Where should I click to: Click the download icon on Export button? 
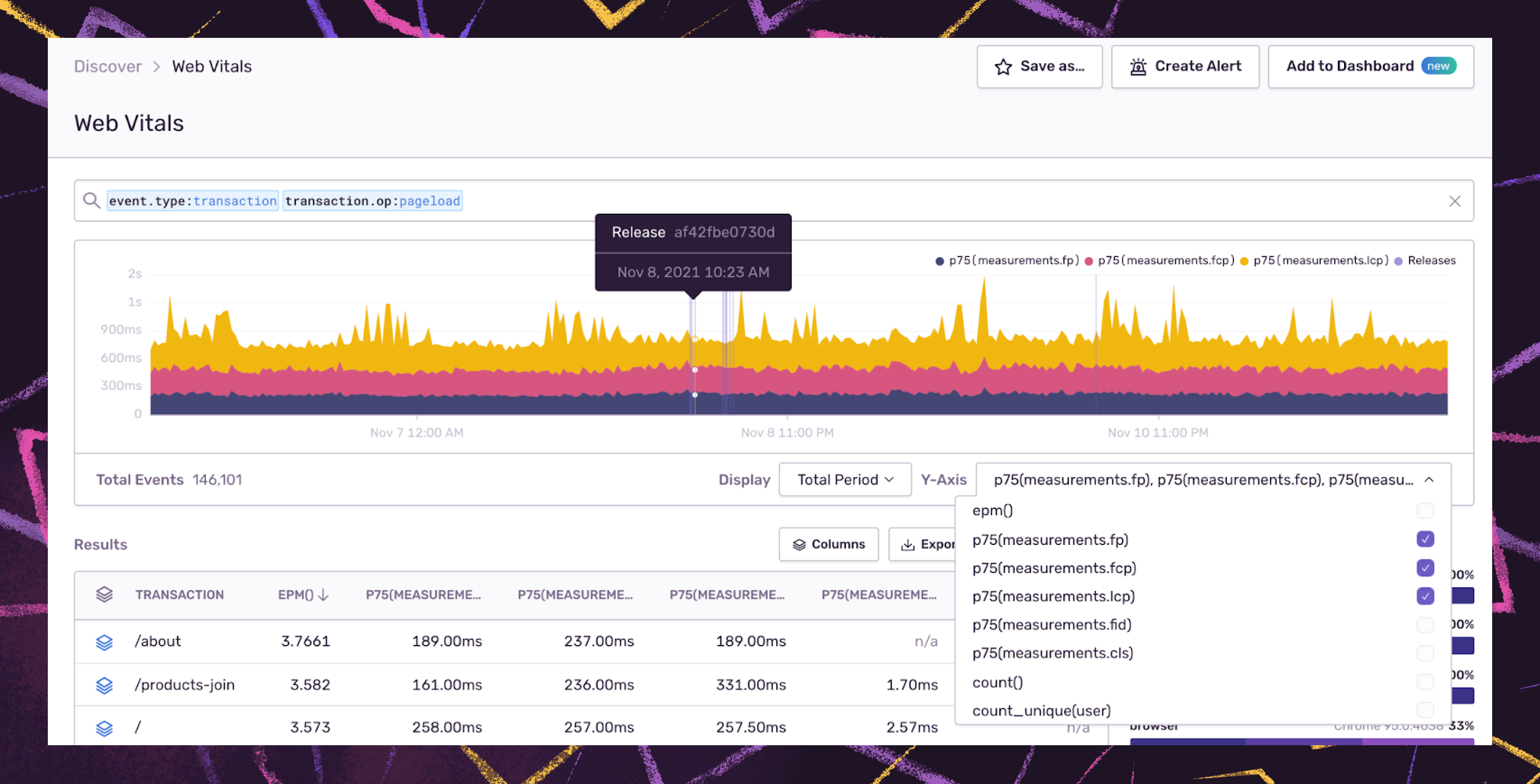click(908, 544)
